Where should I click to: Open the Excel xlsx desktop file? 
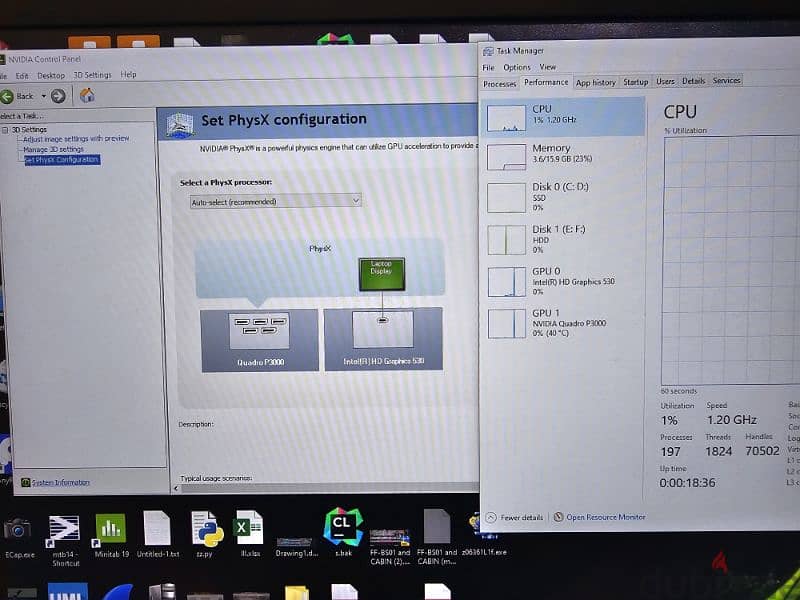click(249, 534)
